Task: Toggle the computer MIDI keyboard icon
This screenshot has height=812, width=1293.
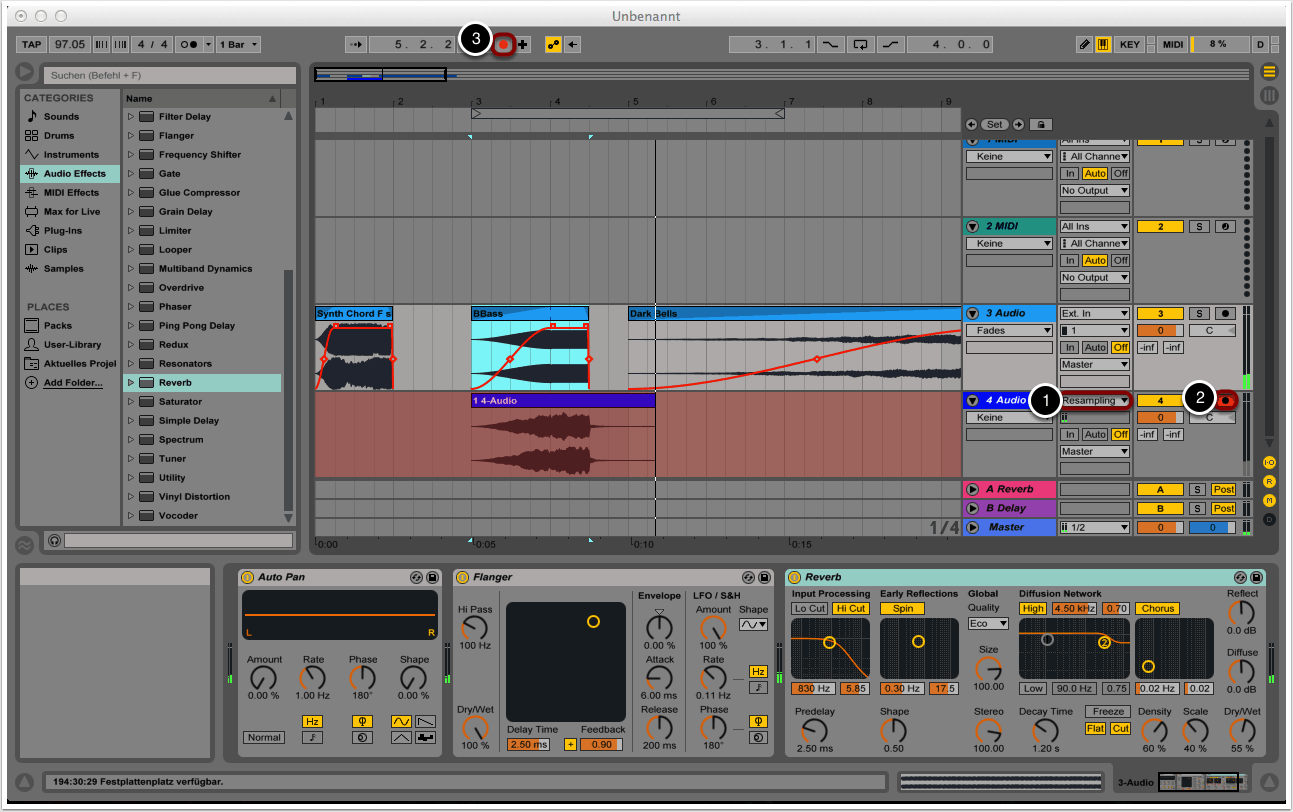Action: point(1103,45)
